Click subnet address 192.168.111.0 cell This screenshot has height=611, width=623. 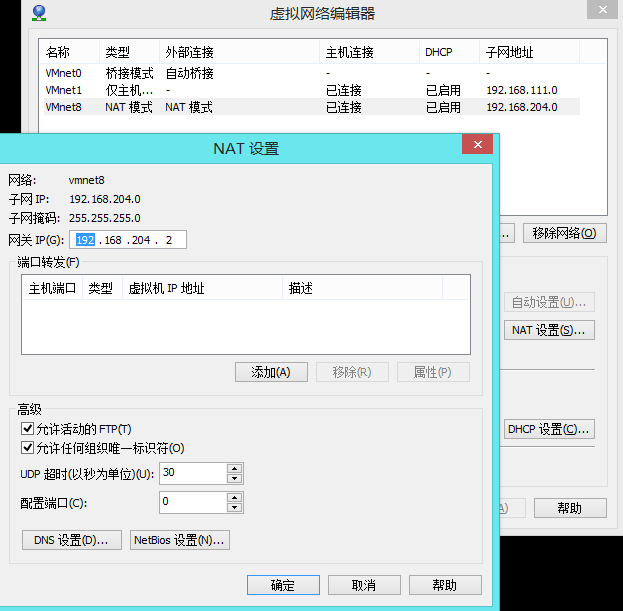[522, 90]
